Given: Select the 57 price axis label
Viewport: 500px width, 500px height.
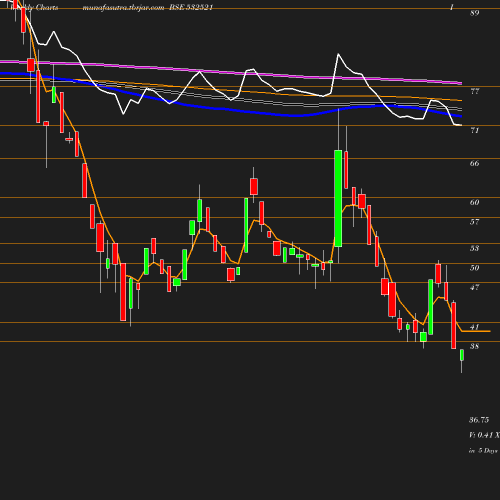Looking at the screenshot, I should pyautogui.click(x=475, y=222).
